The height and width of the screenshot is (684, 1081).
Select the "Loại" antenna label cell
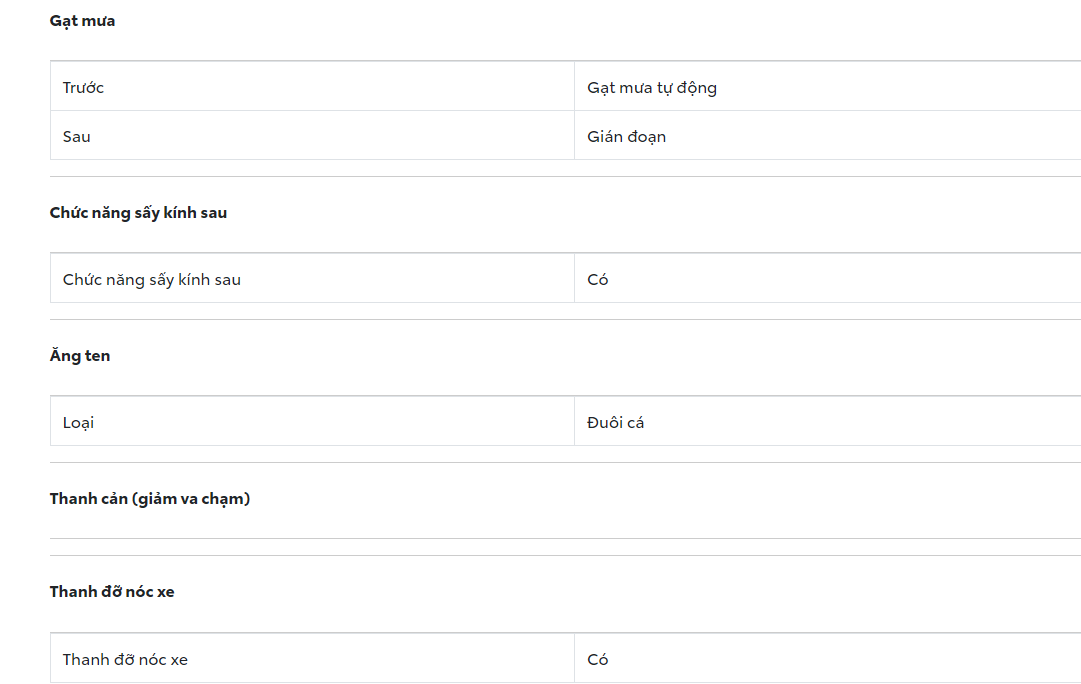(78, 423)
